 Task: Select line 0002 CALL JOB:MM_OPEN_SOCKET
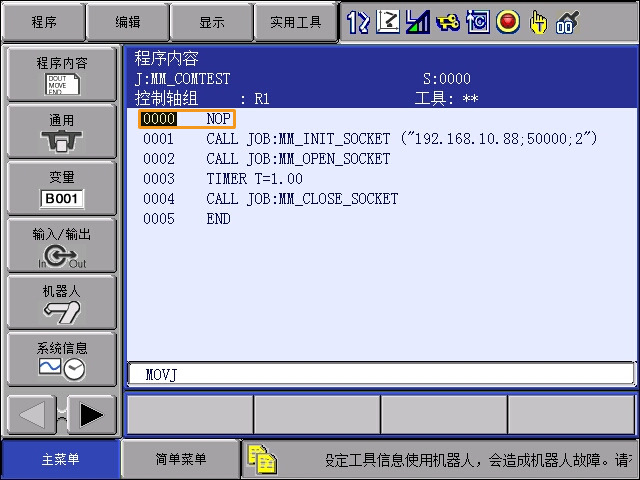point(267,159)
